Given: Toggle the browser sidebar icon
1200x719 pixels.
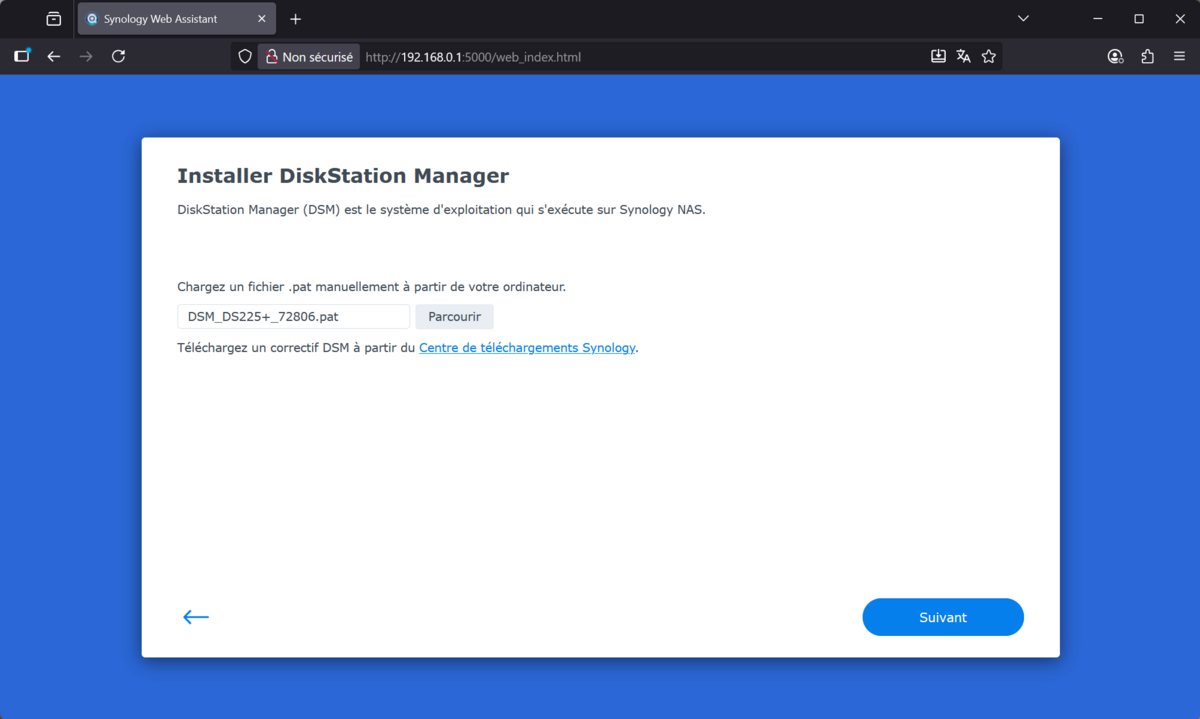Looking at the screenshot, I should (x=21, y=56).
